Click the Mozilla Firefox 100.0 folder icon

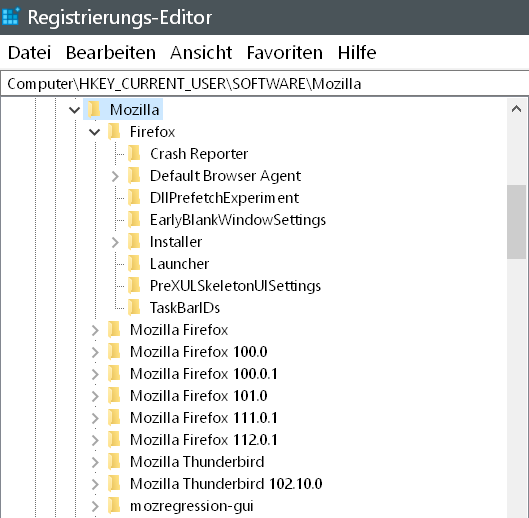tap(114, 351)
